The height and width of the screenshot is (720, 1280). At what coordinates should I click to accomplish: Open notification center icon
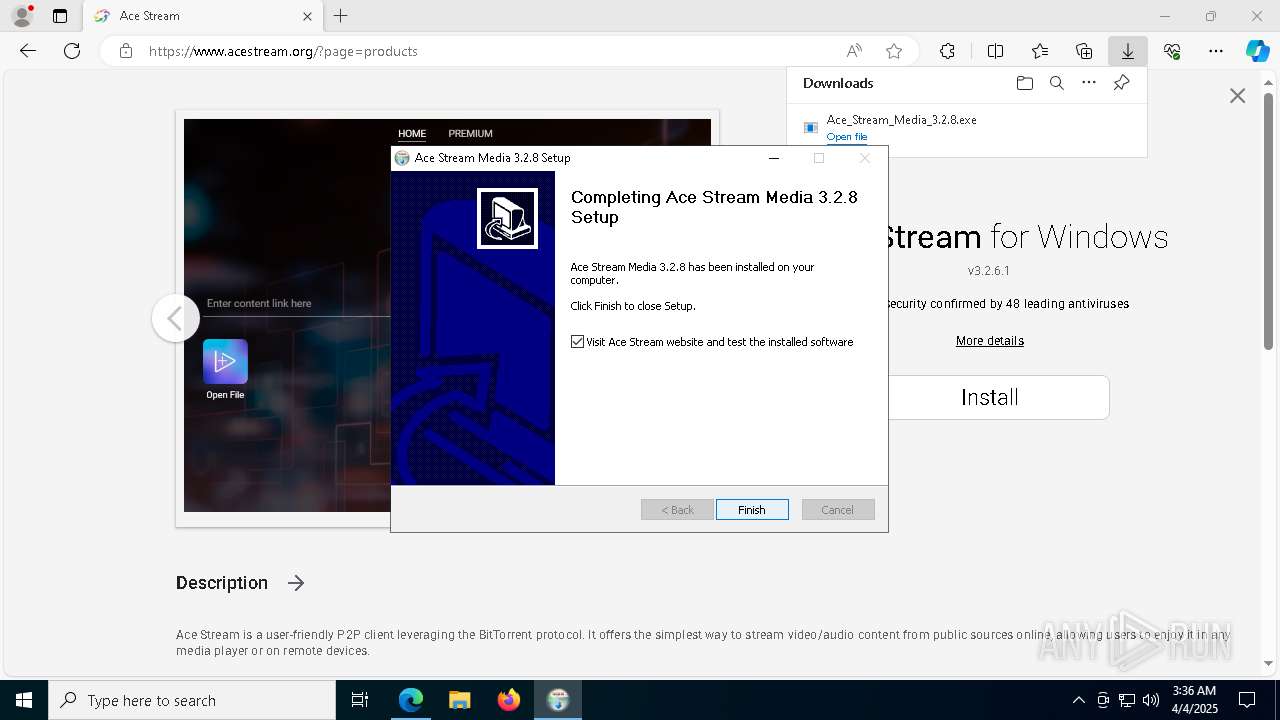pos(1247,700)
